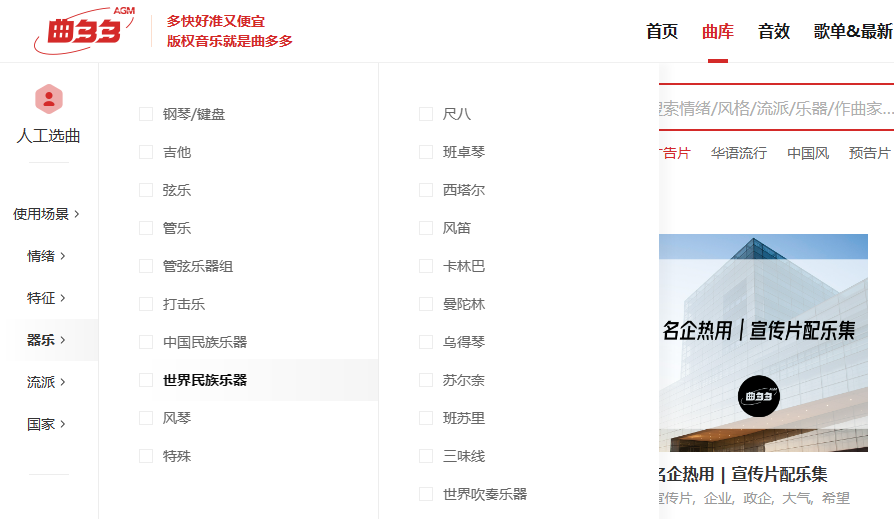Open the 宣传片配乐集 cover image

(763, 343)
